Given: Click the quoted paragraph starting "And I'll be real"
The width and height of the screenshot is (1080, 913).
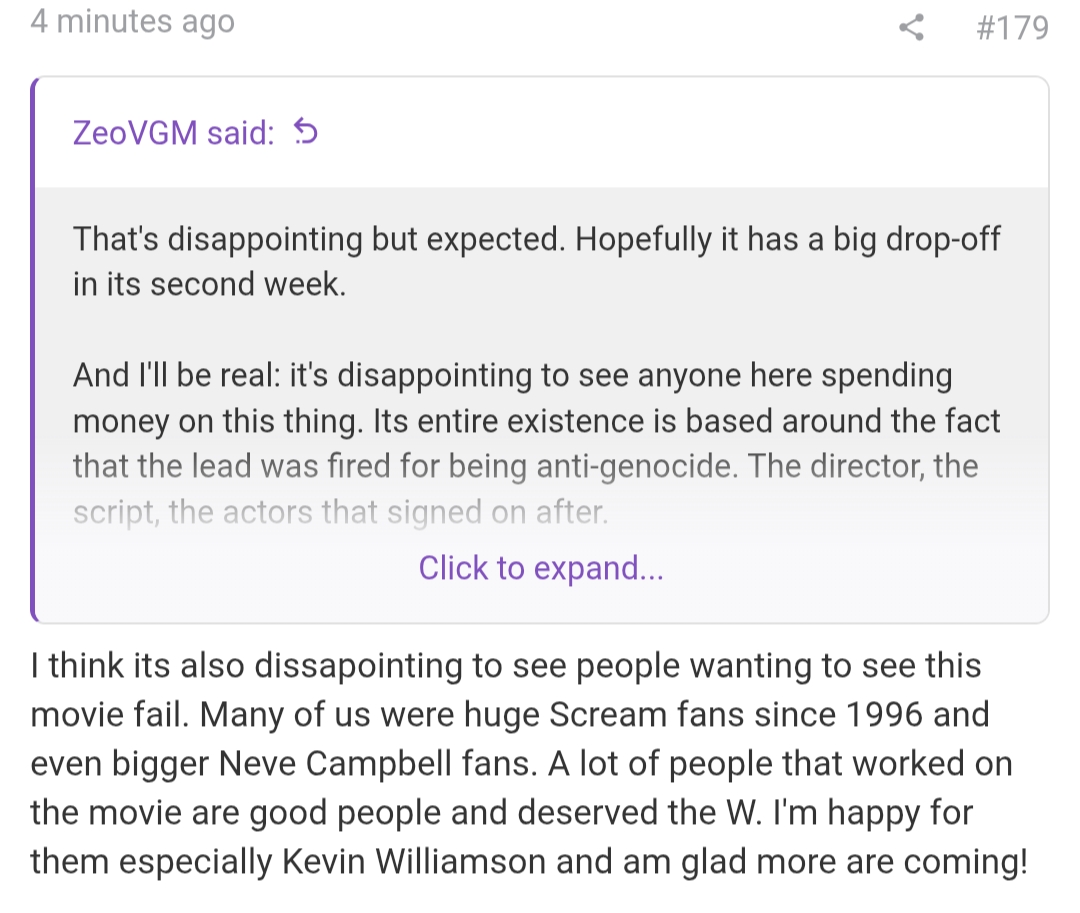Looking at the screenshot, I should (512, 376).
